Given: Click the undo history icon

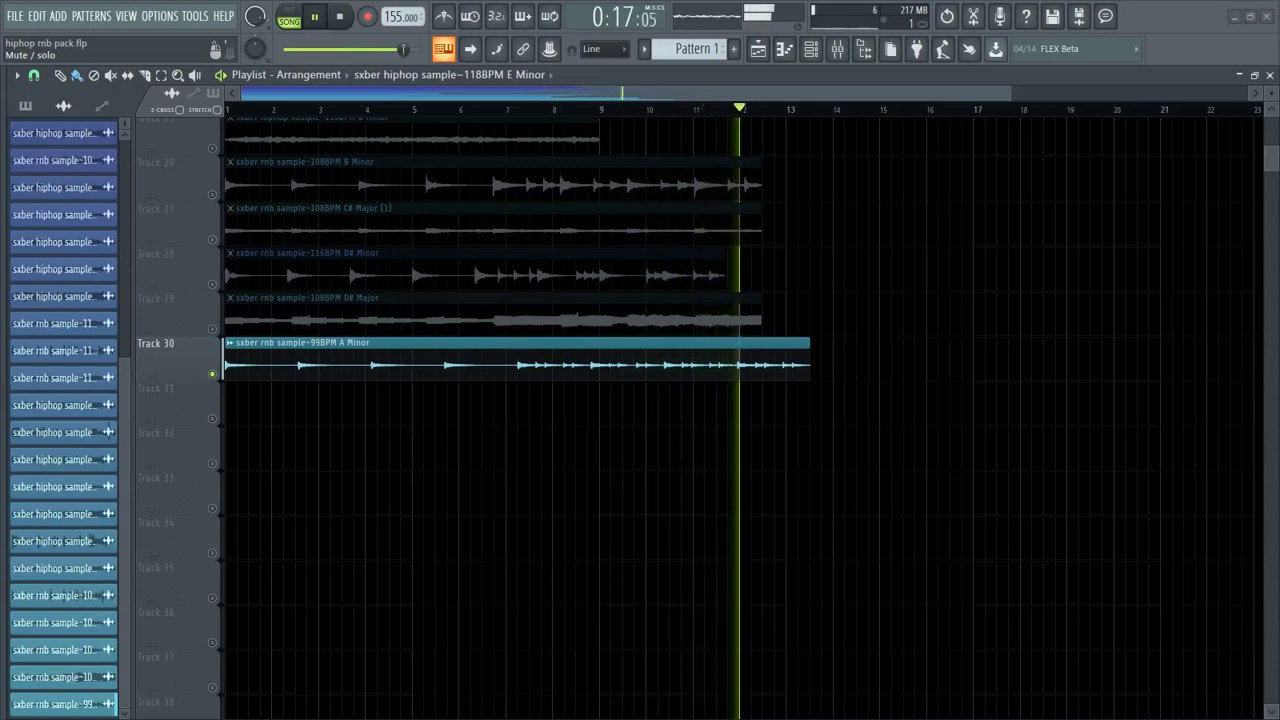Looking at the screenshot, I should [x=947, y=16].
